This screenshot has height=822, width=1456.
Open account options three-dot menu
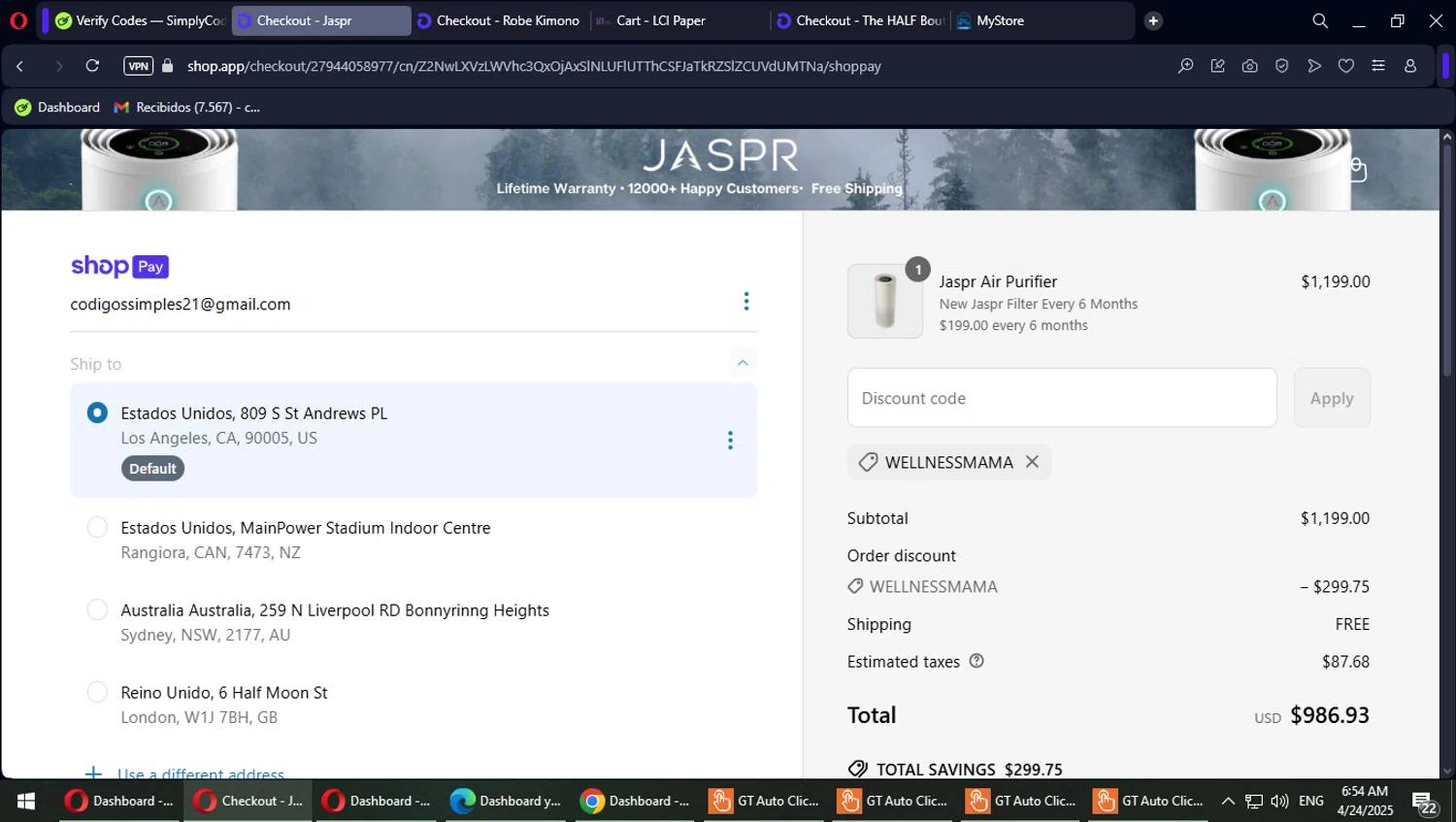(x=745, y=302)
